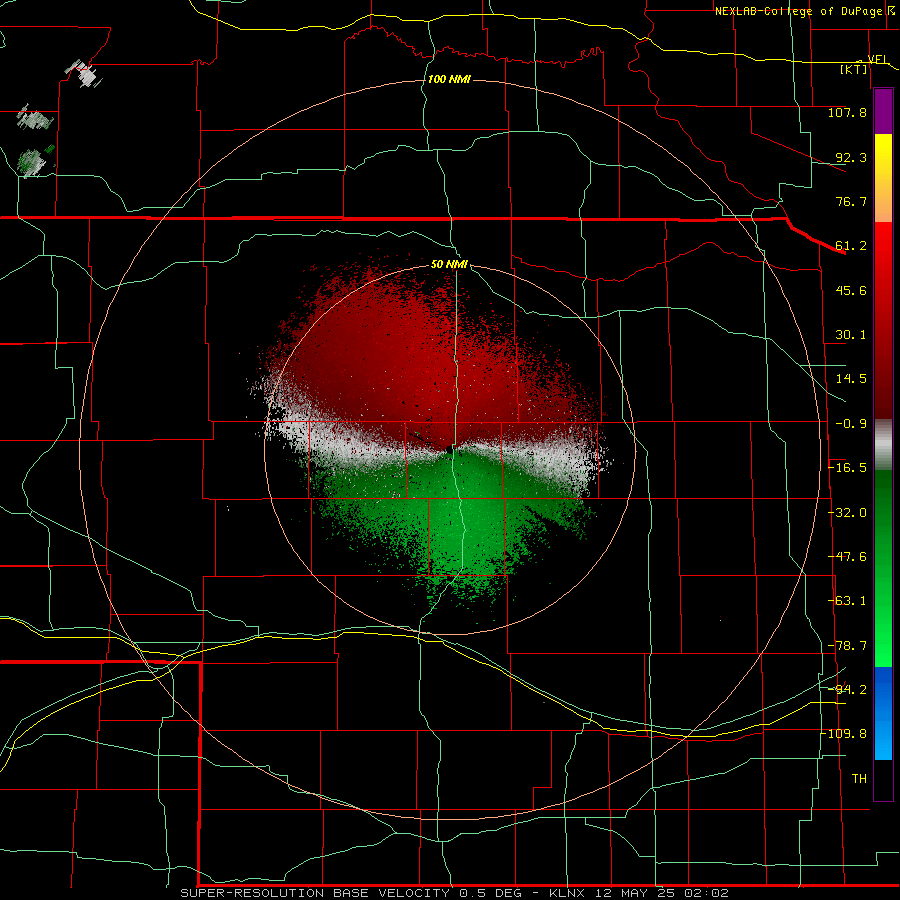
Task: Click the -63.1 scale value
Action: [x=847, y=601]
